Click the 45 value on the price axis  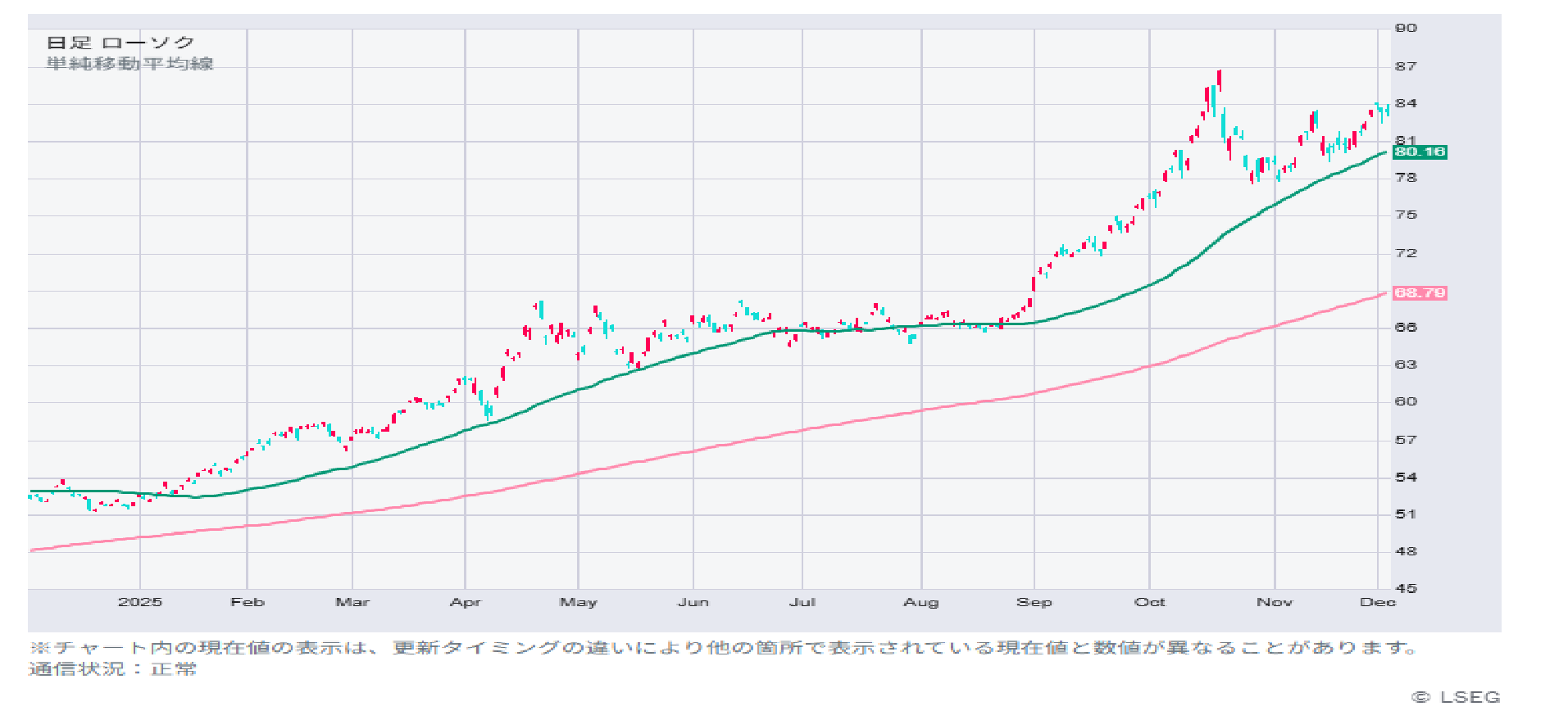pos(1406,588)
